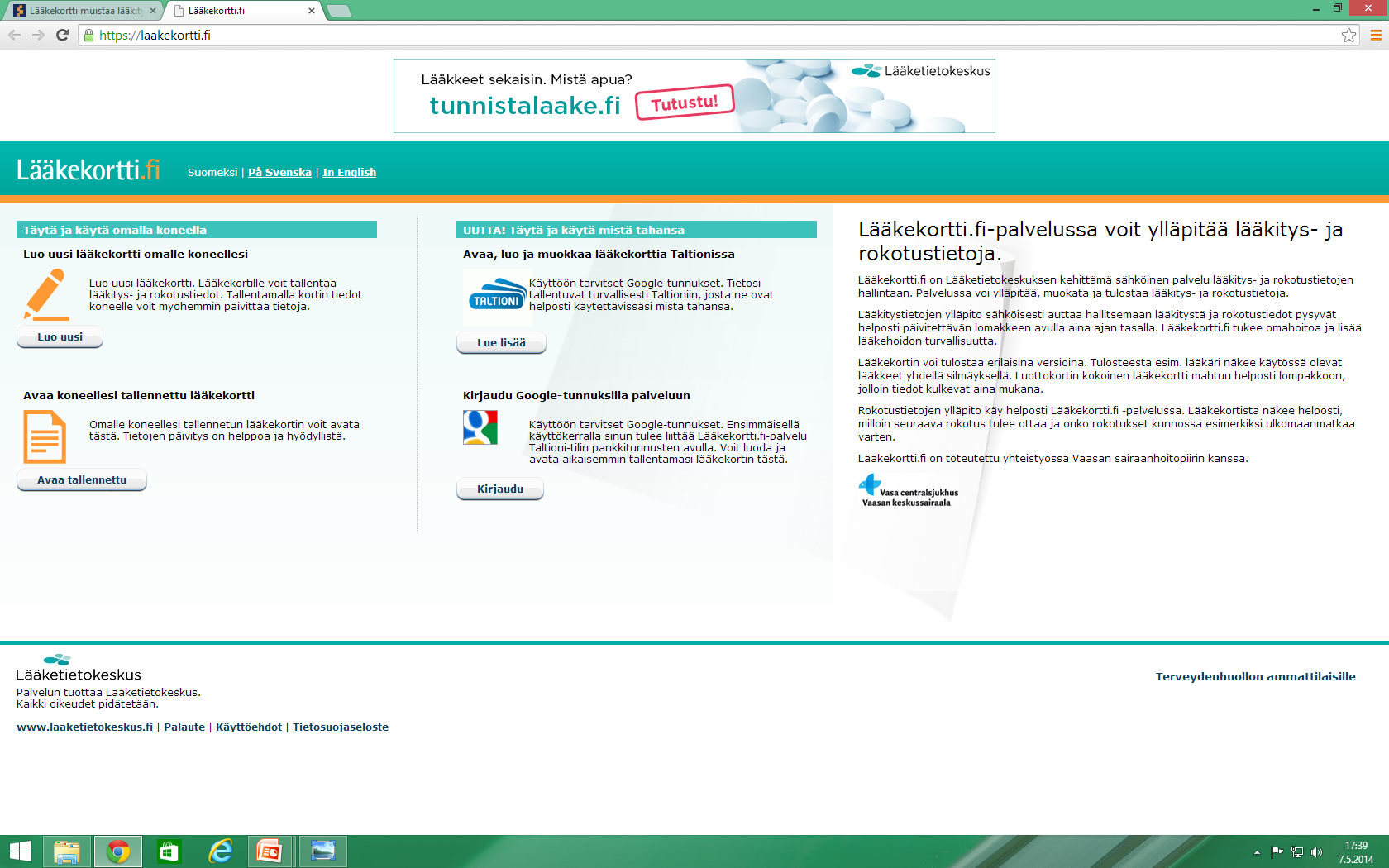This screenshot has width=1389, height=868.
Task: Click the green SSL padlock icon
Action: (89, 36)
